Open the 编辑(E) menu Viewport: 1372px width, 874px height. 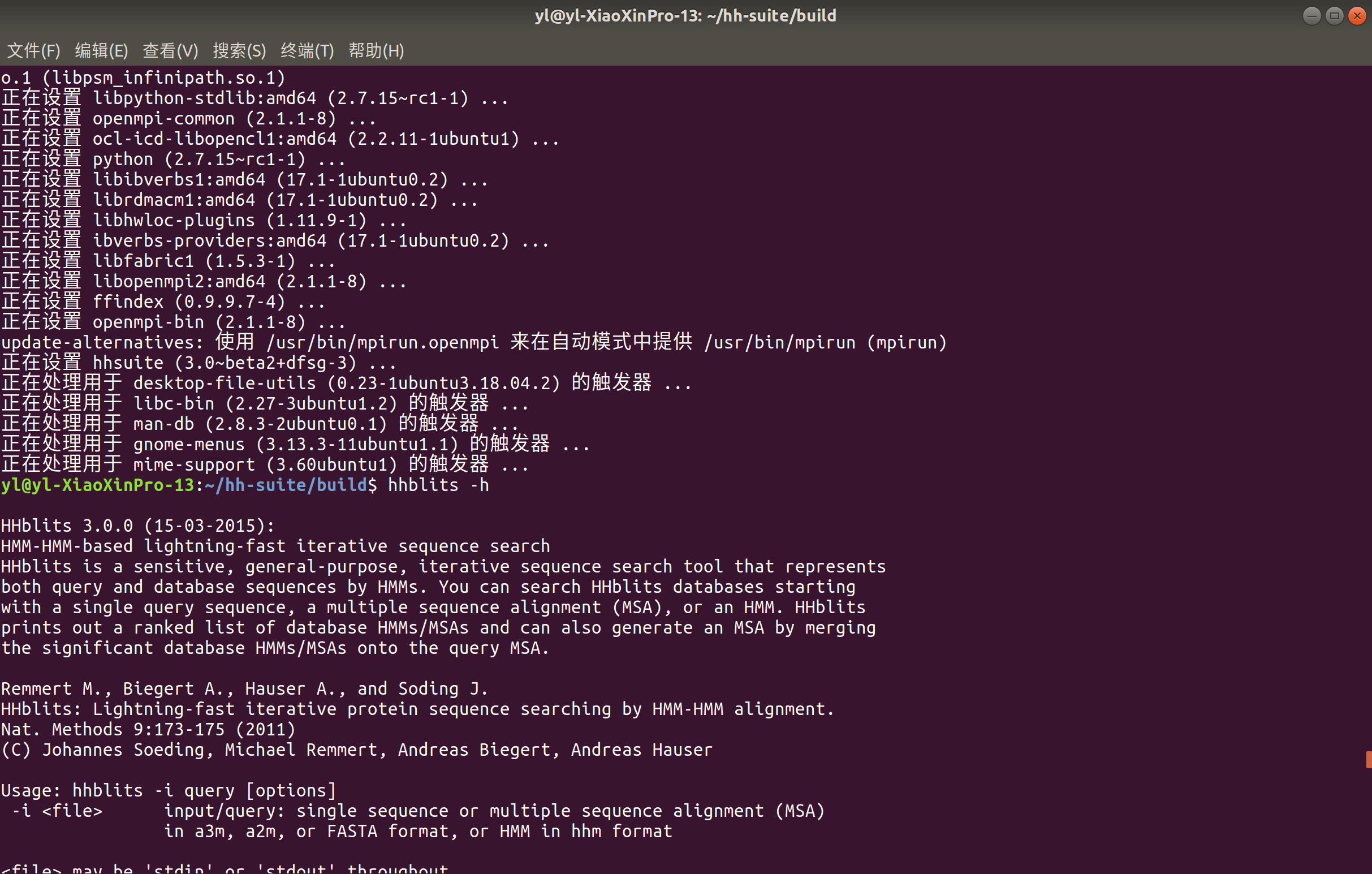click(x=102, y=51)
